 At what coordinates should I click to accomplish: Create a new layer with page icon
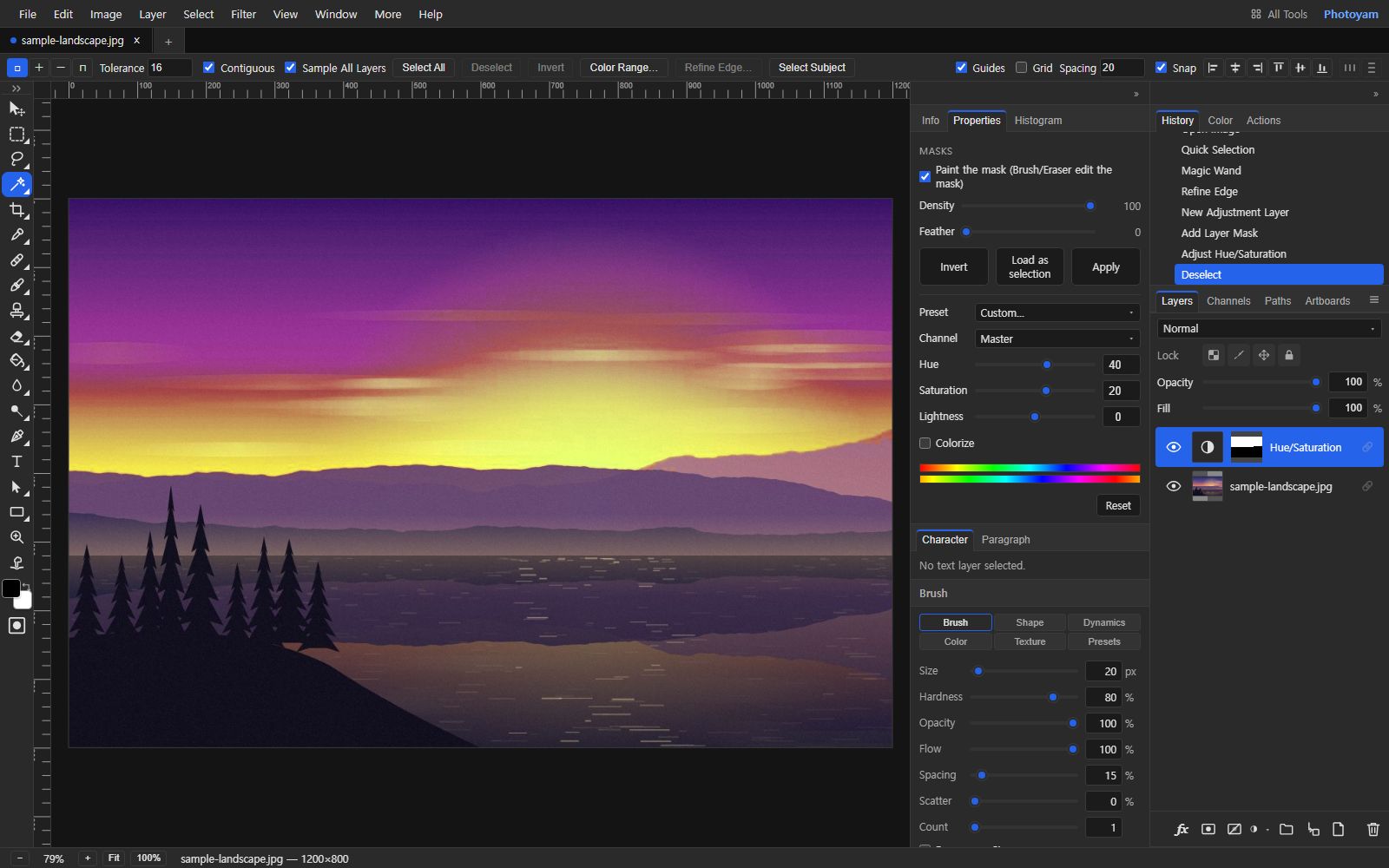[x=1339, y=830]
